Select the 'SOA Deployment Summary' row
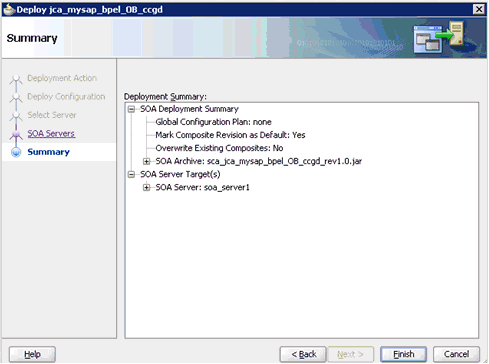This screenshot has height=364, width=489. pyautogui.click(x=189, y=109)
